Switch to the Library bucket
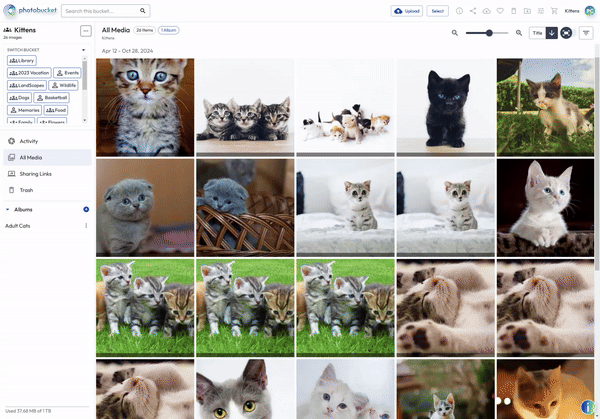Image resolution: width=600 pixels, height=419 pixels. 22,60
